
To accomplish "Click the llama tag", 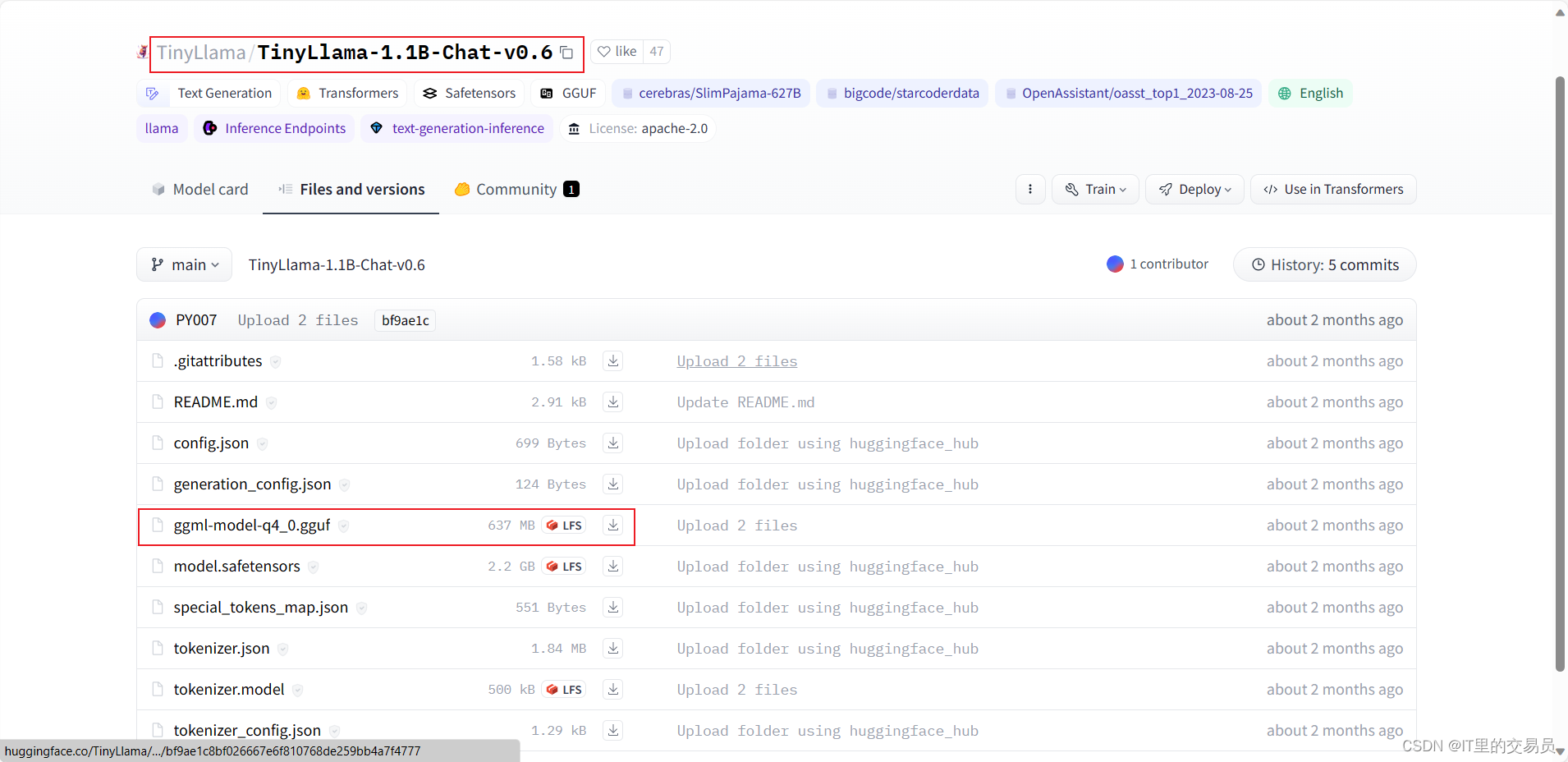I will click(x=162, y=128).
